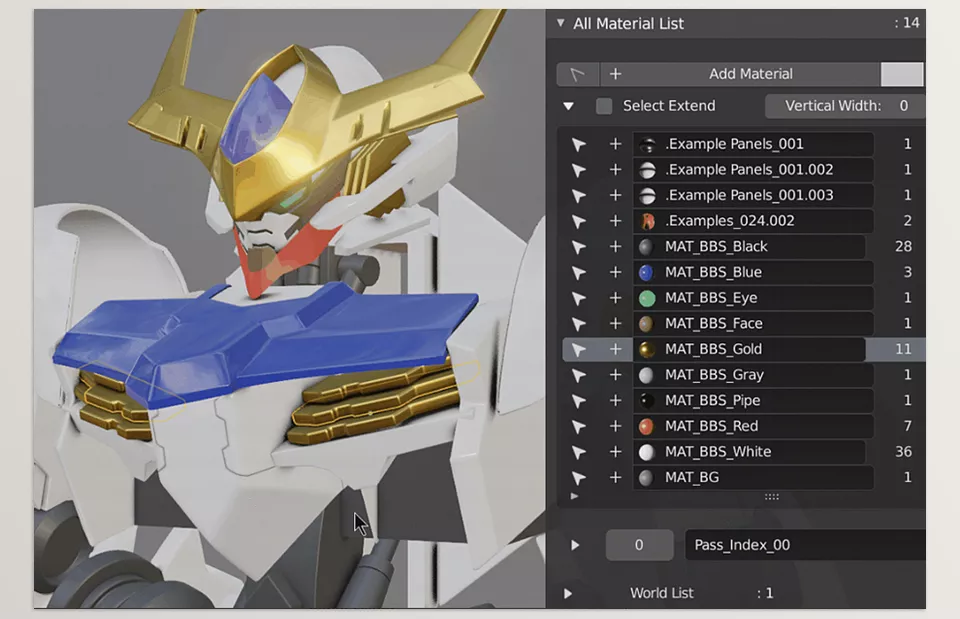Click select arrow for MAT_BBS_Eye
This screenshot has width=960, height=619.
578,298
